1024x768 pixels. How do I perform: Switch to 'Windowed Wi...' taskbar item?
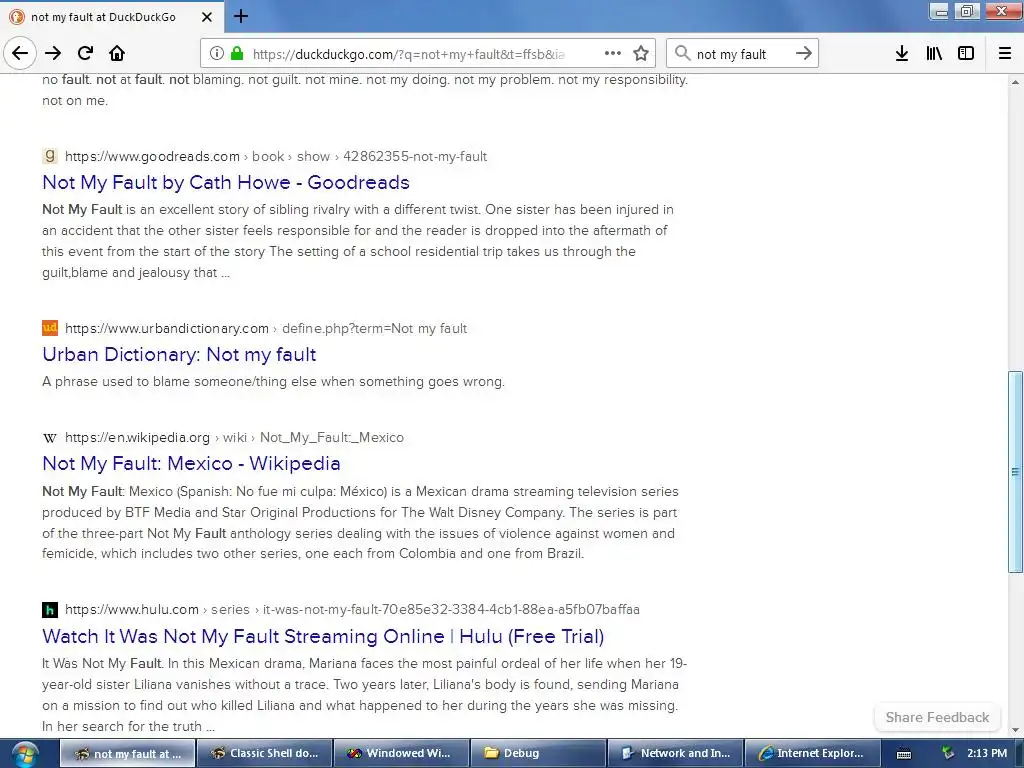401,753
